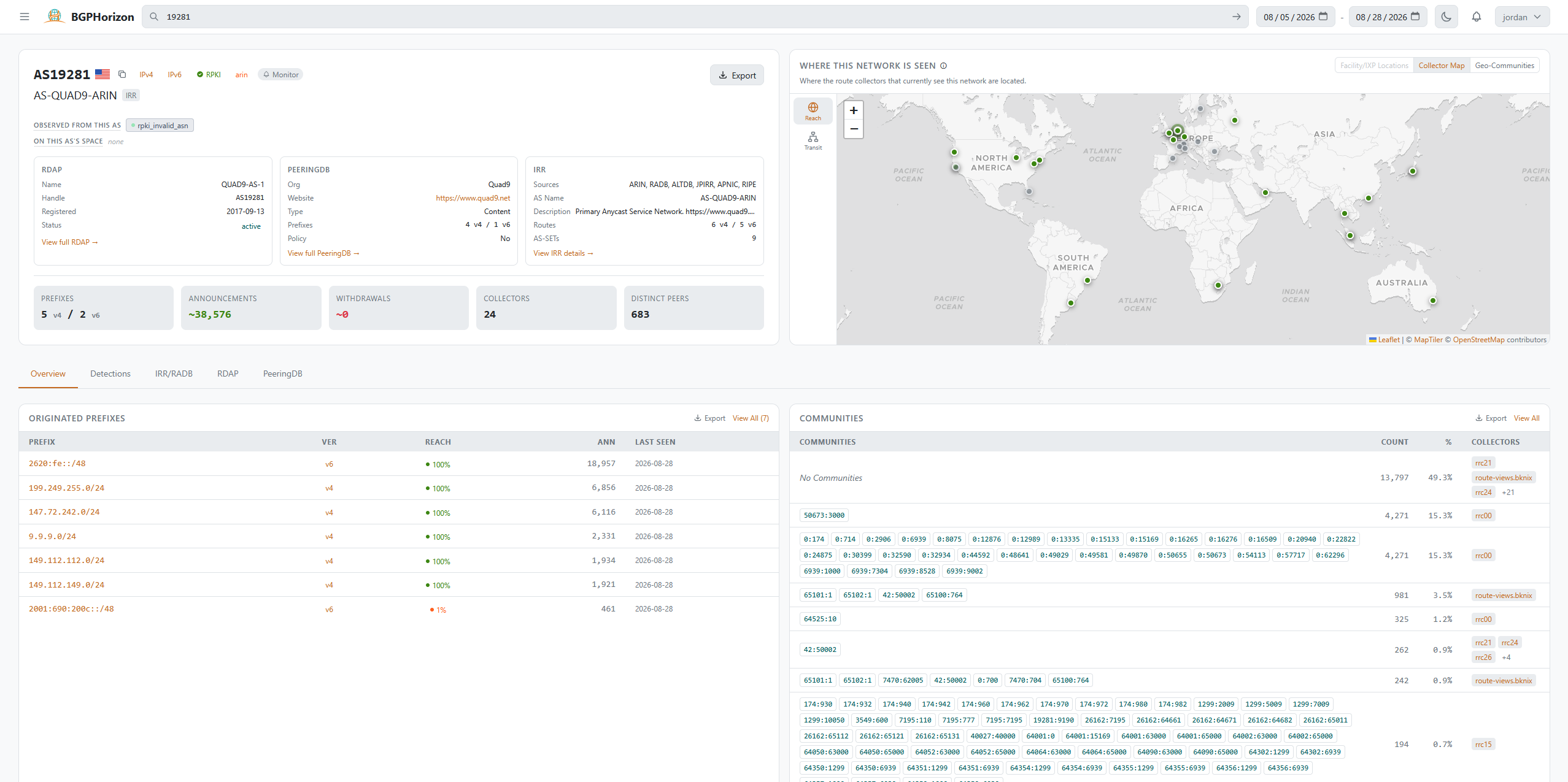Follow View IRR details link
This screenshot has width=1568, height=782.
pos(563,253)
